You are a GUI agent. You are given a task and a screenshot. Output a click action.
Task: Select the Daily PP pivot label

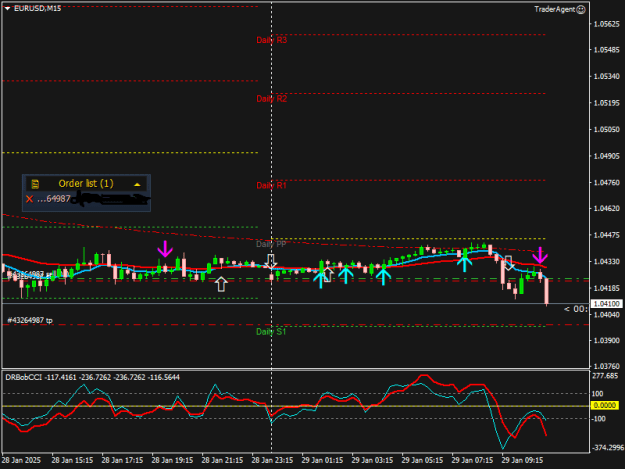pos(271,244)
